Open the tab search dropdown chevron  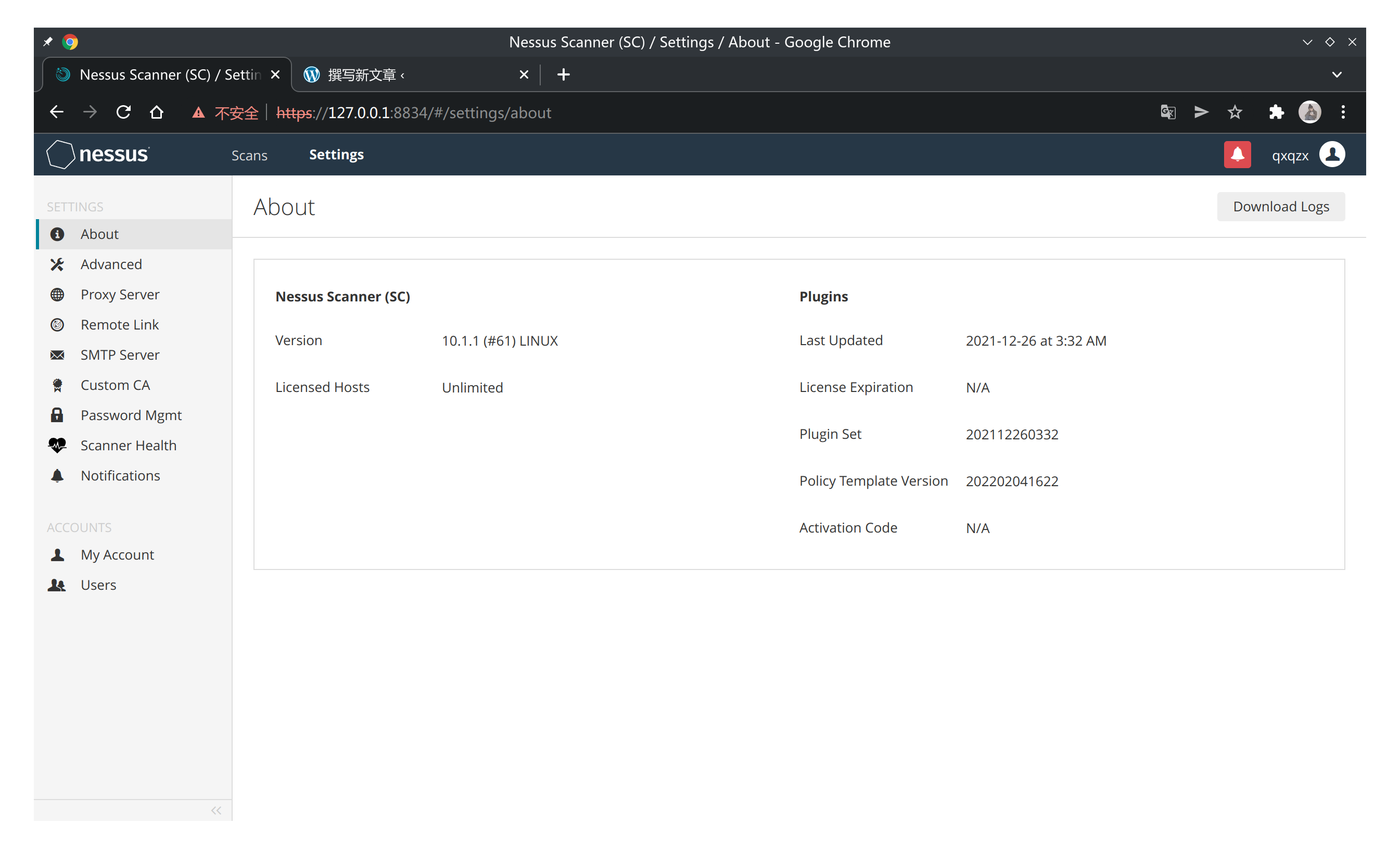pyautogui.click(x=1337, y=74)
